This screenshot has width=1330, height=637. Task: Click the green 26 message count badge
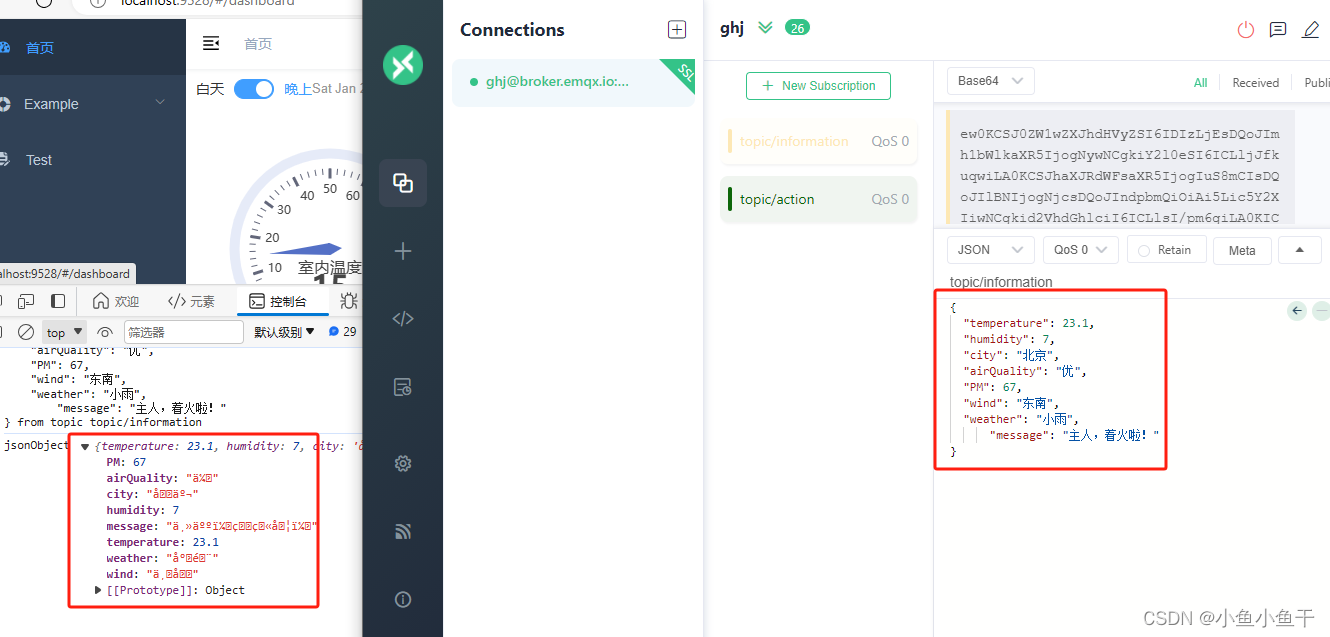[x=797, y=28]
